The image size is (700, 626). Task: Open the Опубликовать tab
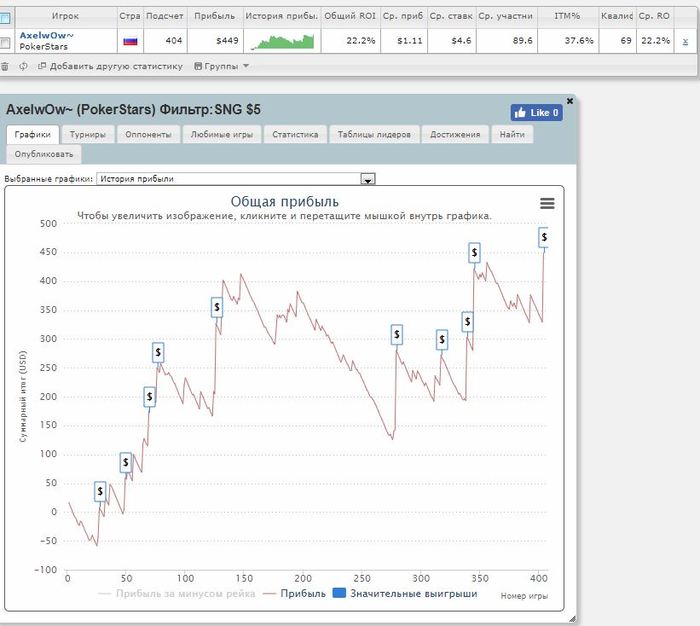[x=44, y=154]
